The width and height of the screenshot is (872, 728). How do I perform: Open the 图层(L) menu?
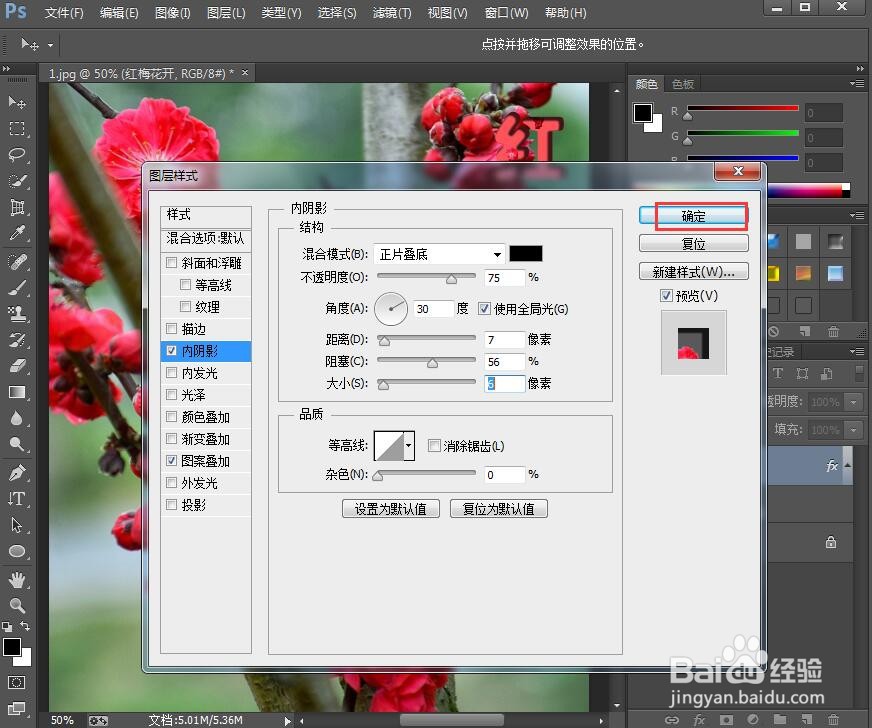coord(226,12)
